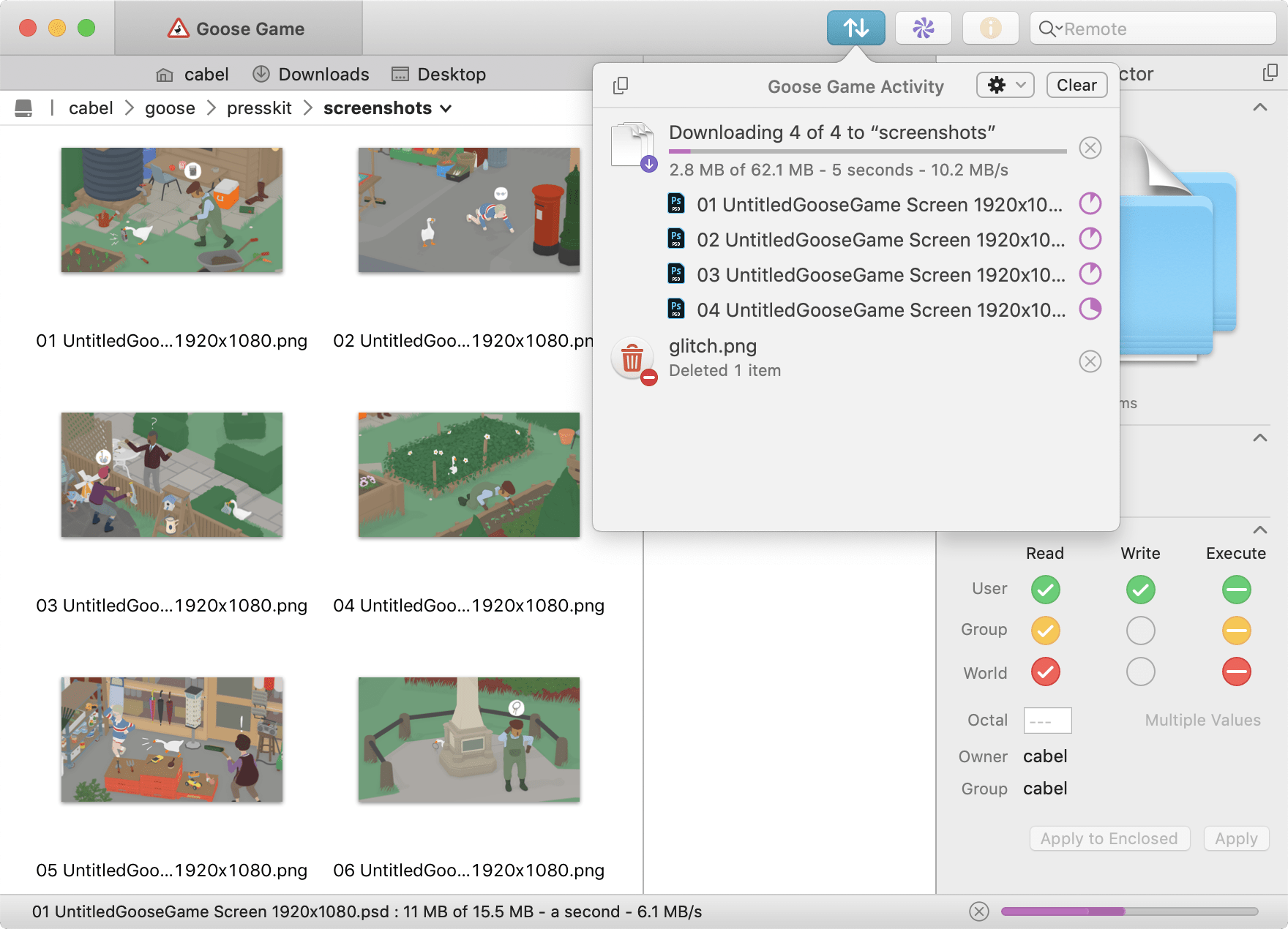
Task: Click the Clear button in Activity panel
Action: (x=1076, y=85)
